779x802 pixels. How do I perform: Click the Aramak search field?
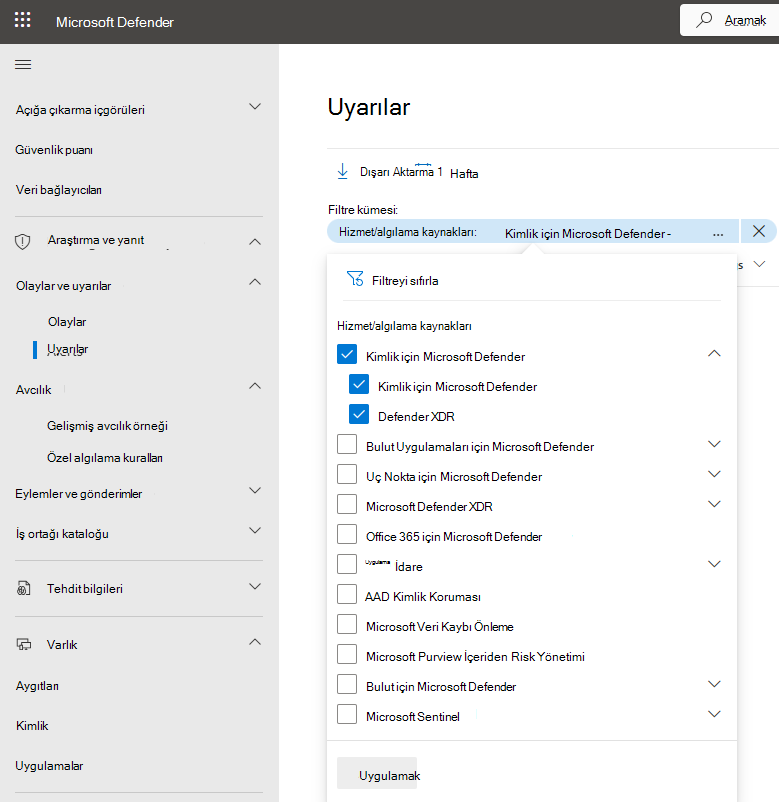729,20
